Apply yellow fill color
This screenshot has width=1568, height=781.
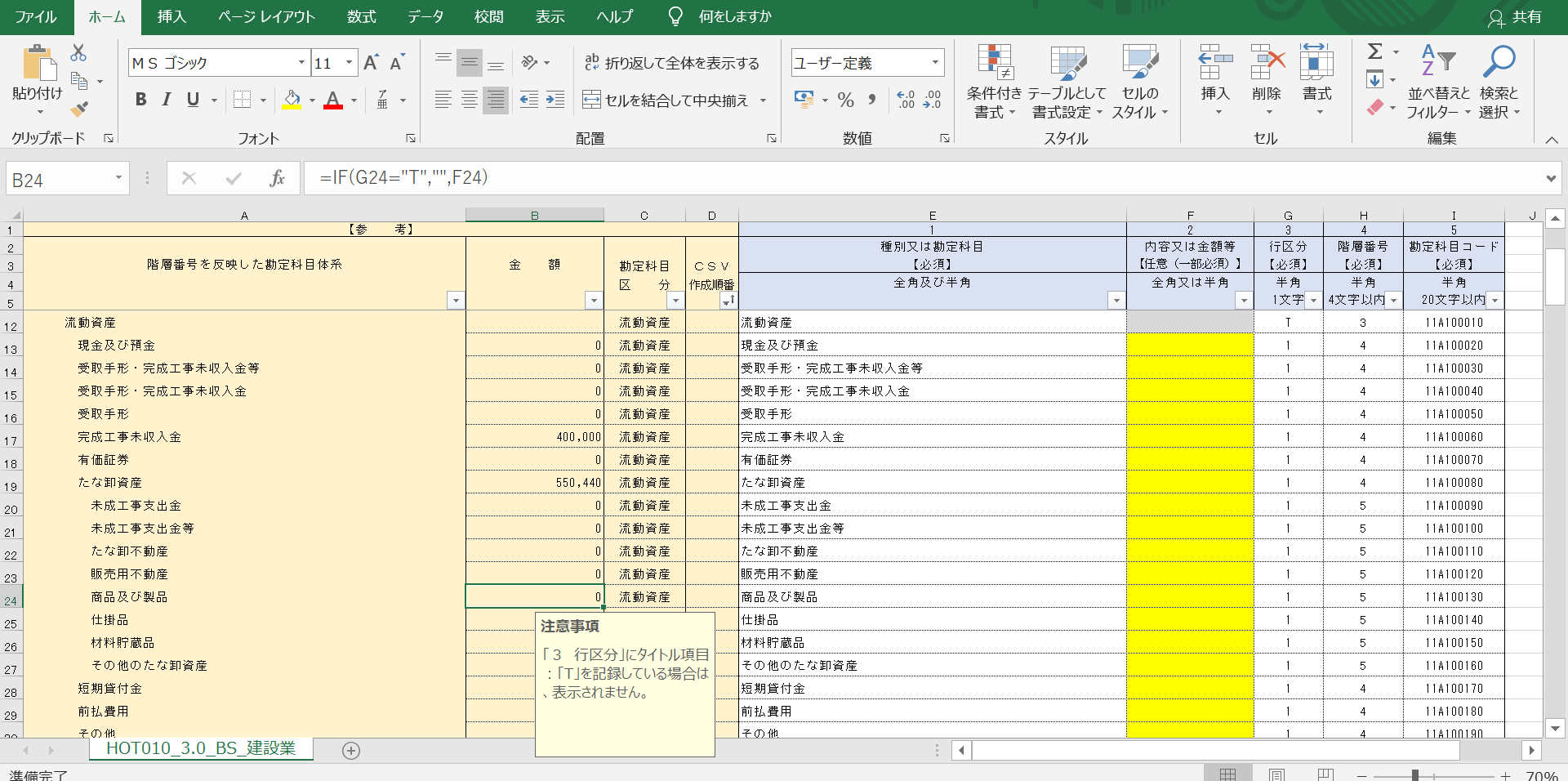coord(292,100)
